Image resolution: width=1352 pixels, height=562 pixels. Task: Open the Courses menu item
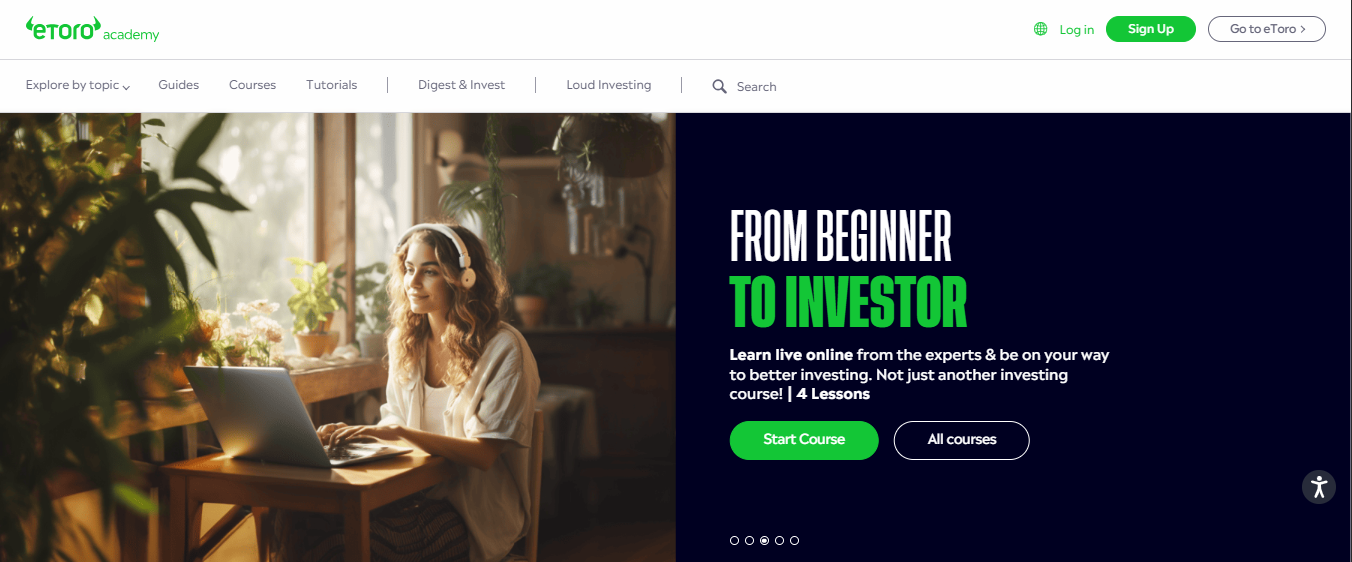252,85
